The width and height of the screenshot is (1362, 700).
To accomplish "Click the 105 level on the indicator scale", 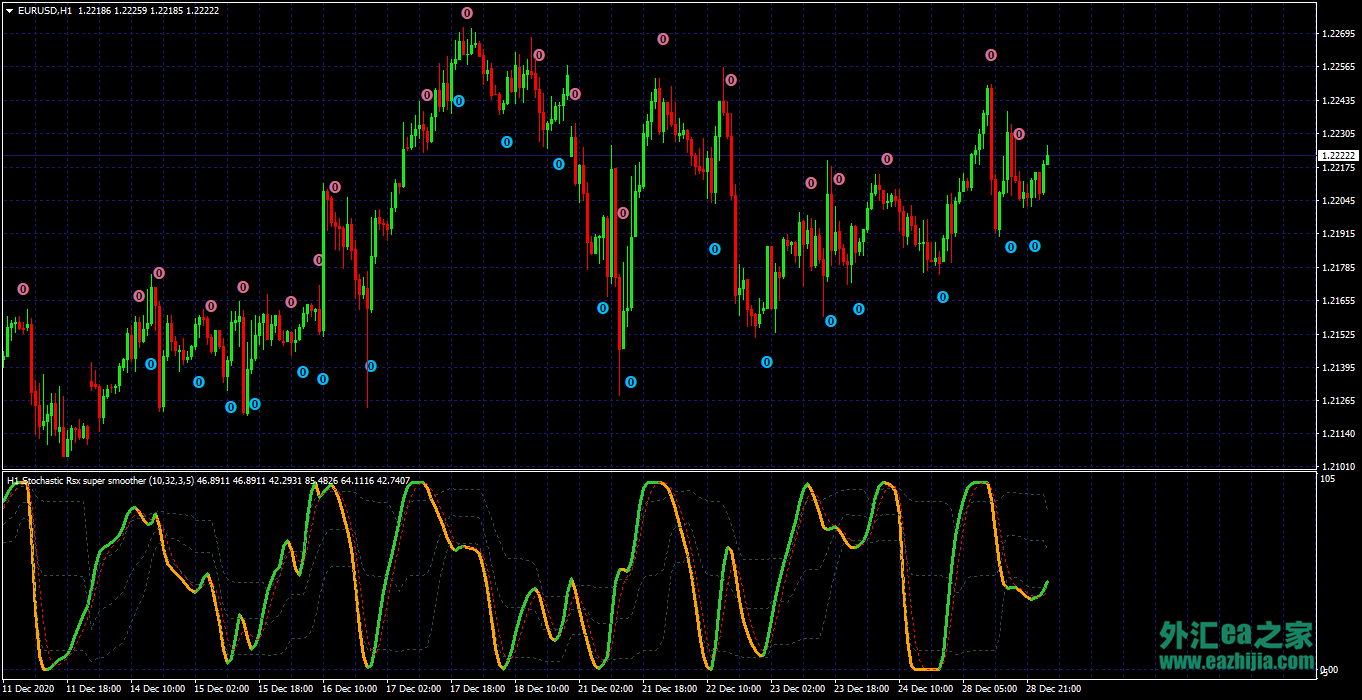I will tap(1328, 480).
